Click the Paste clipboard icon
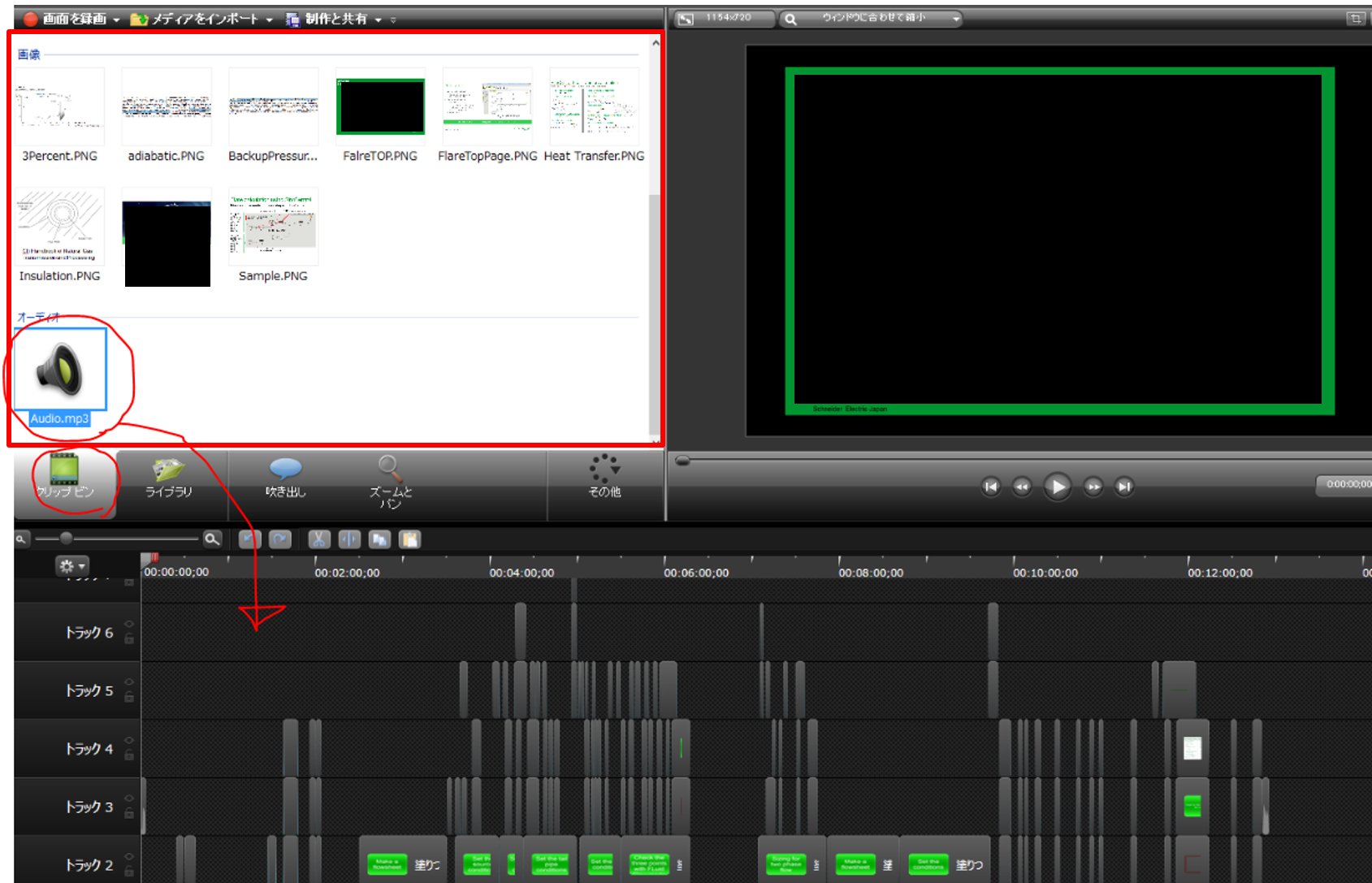1372x883 pixels. coord(410,539)
